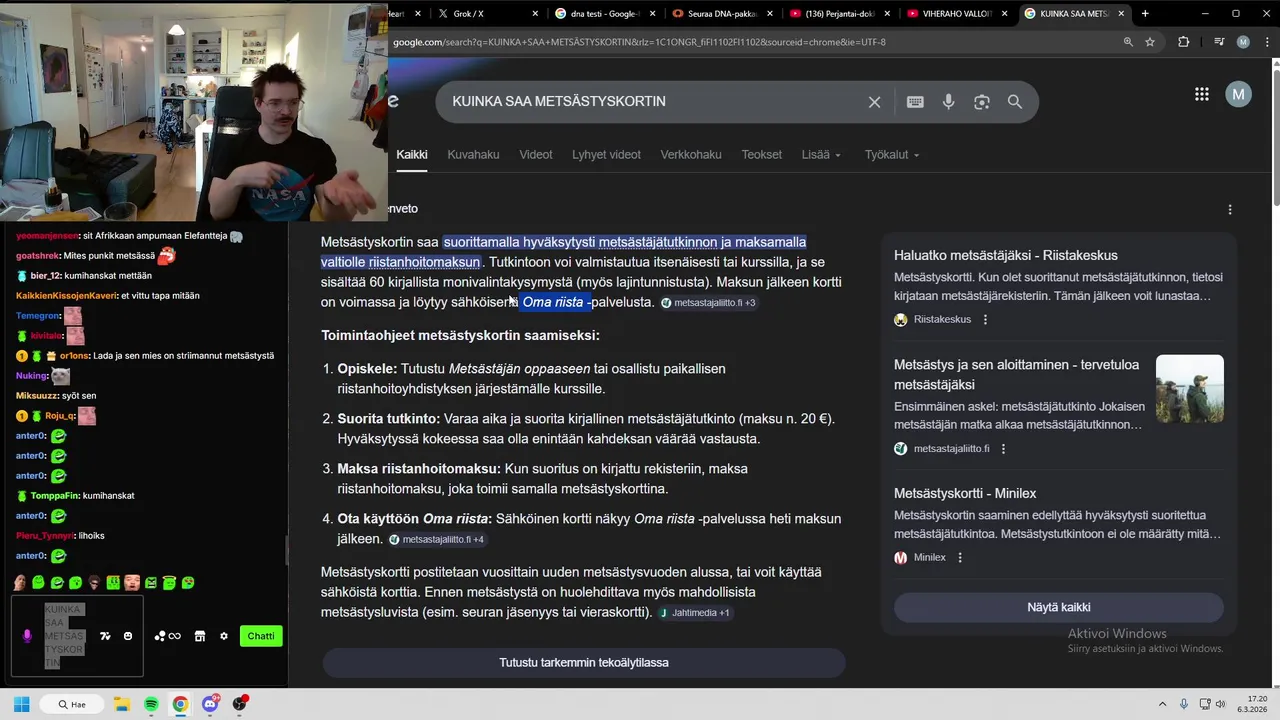Search by image with Google Lens icon

(x=982, y=102)
